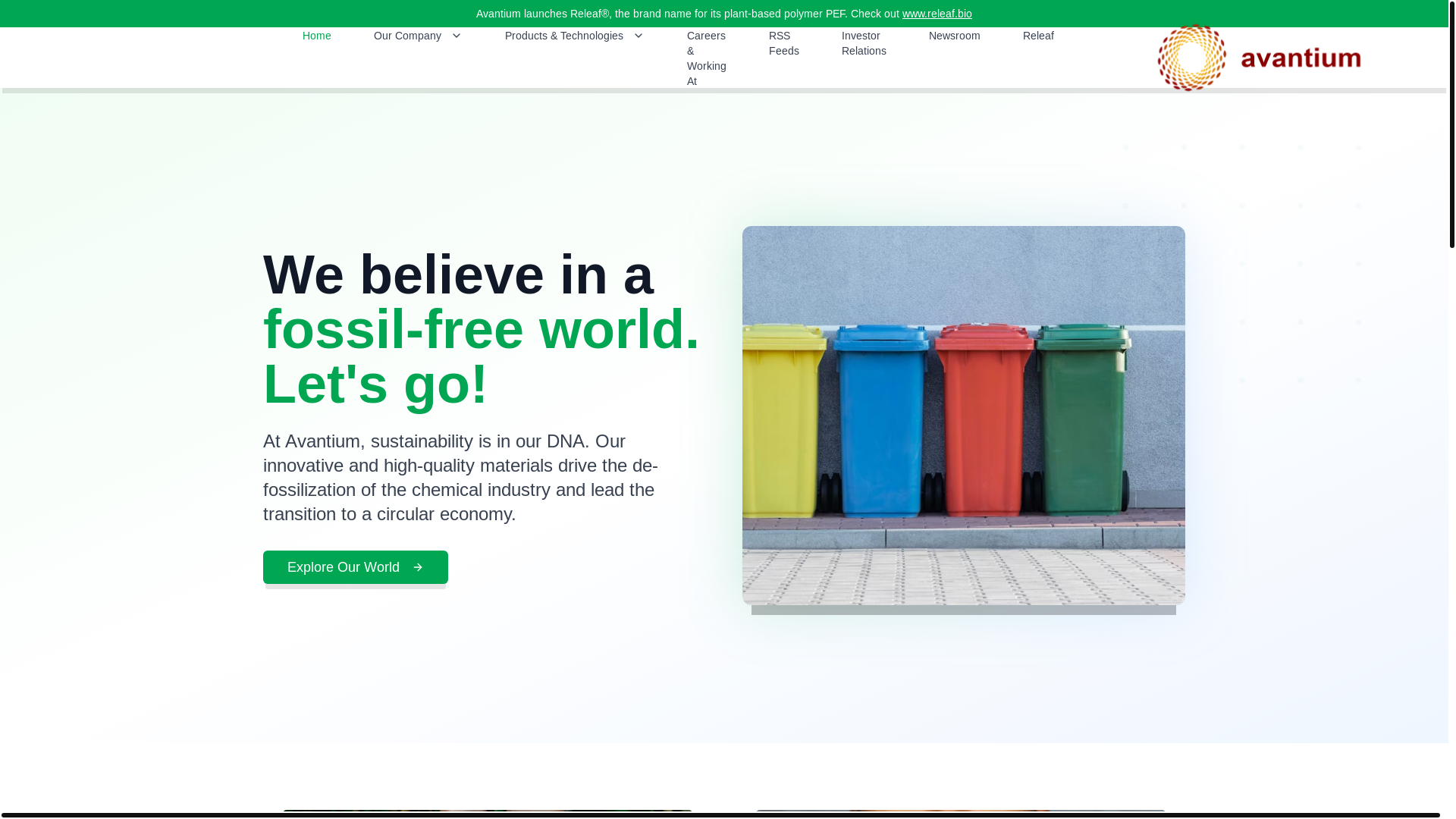Click the vertical scrollbar thumb
This screenshot has height=819, width=1456.
1451,124
